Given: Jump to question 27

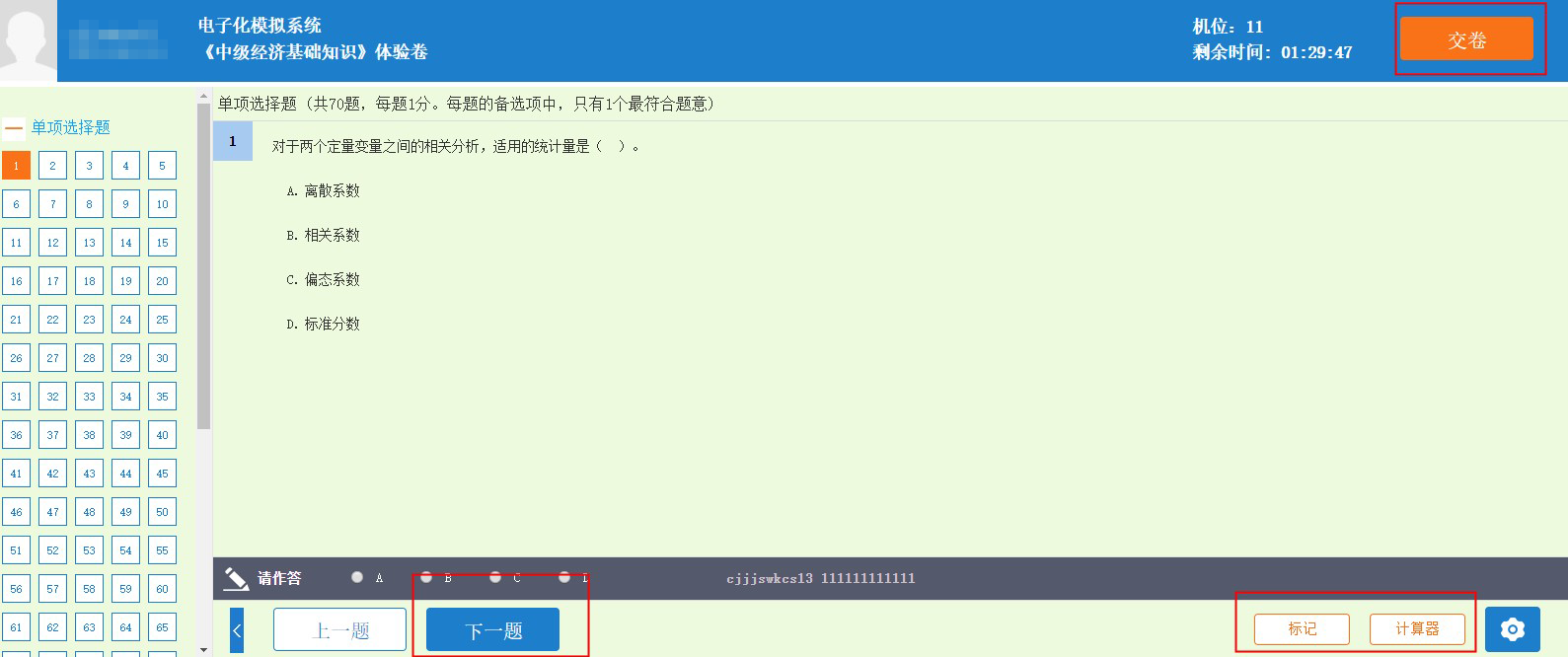Looking at the screenshot, I should [x=52, y=358].
